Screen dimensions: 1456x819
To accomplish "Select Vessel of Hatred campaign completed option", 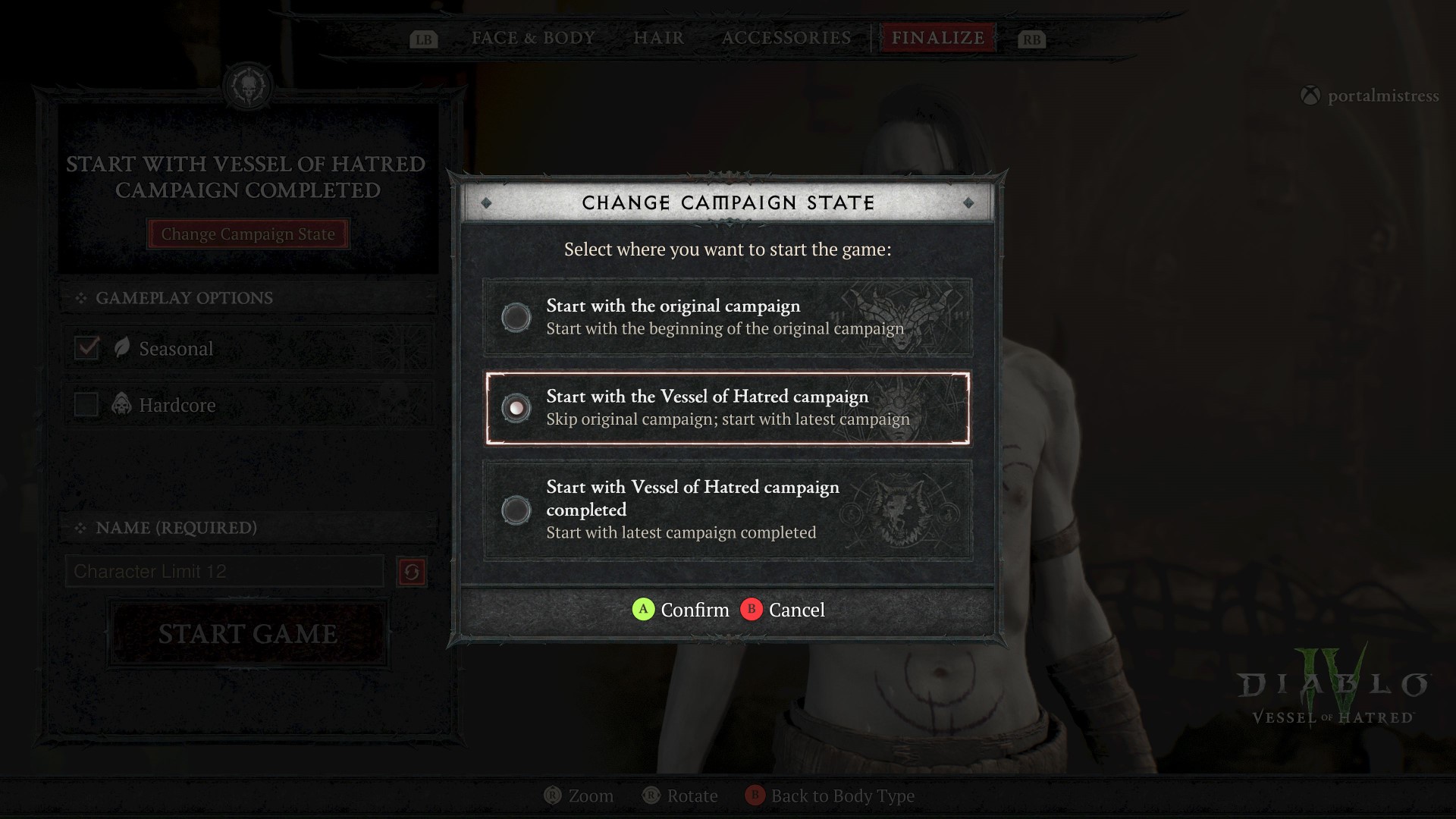I will point(515,510).
